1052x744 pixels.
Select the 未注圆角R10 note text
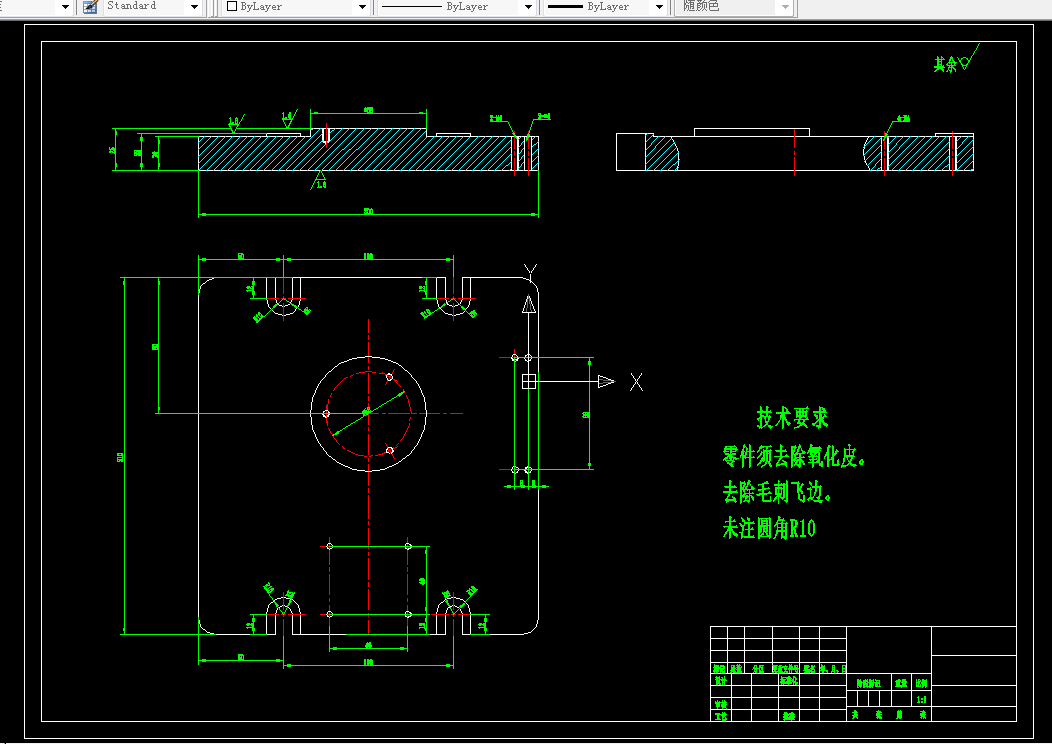coord(768,529)
